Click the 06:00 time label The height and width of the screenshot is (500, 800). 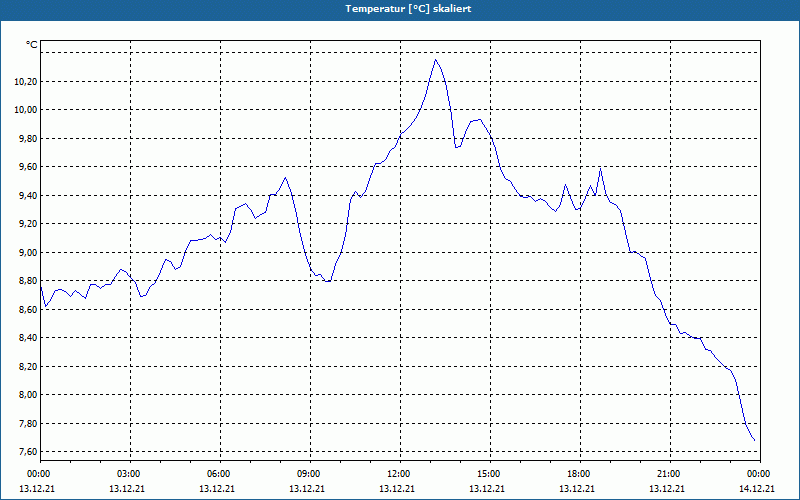tap(220, 474)
